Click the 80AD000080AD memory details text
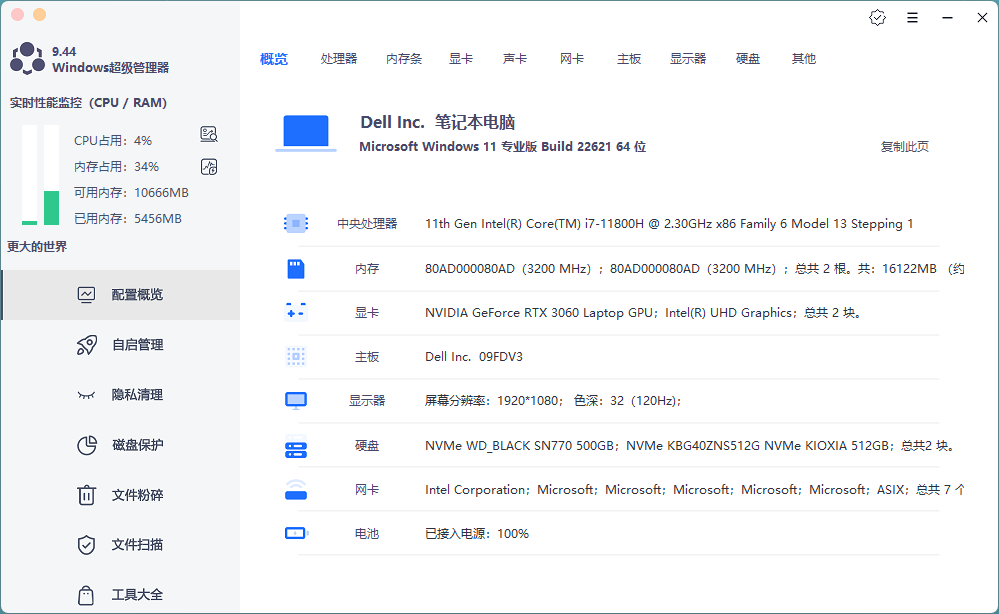This screenshot has width=999, height=614. point(694,269)
